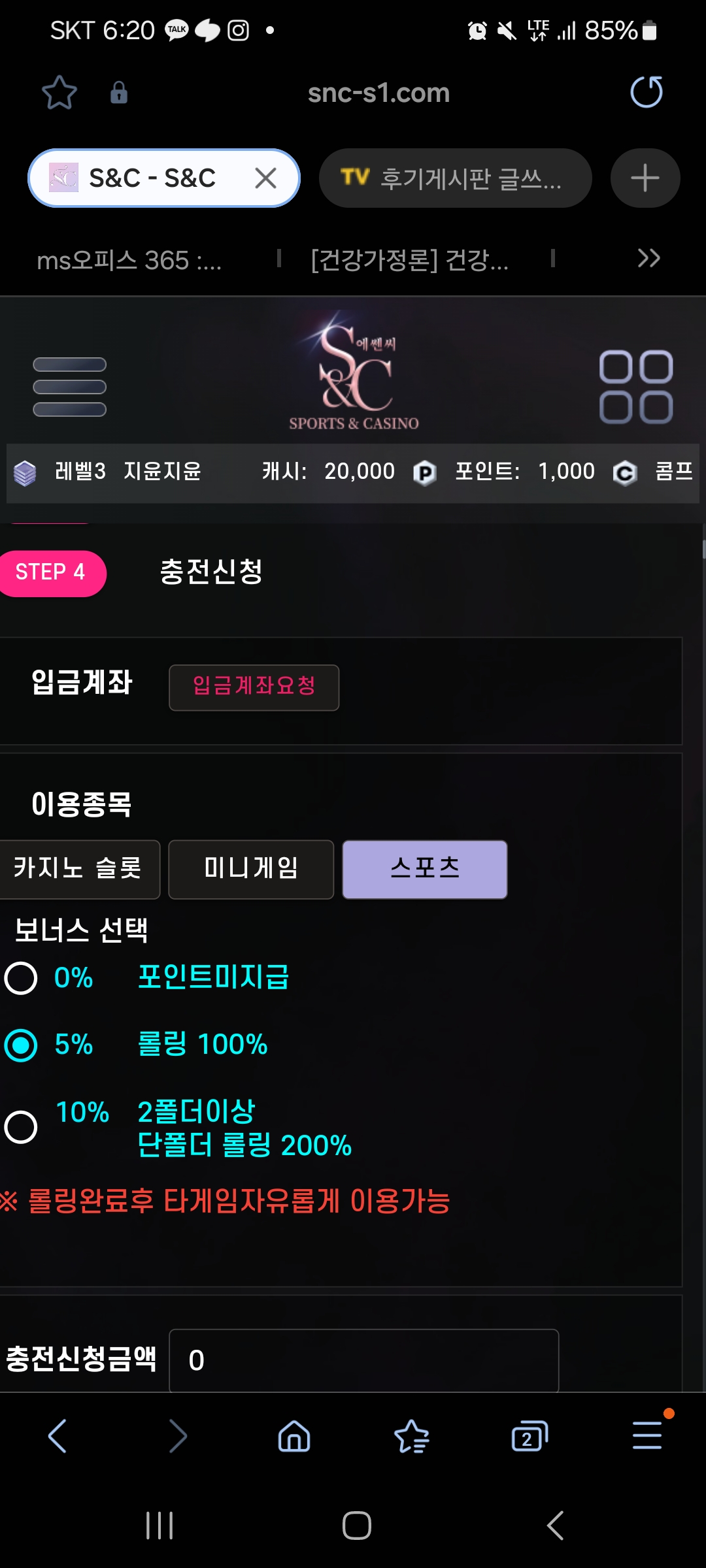Select the 10% two-fold bonus option

click(21, 1127)
